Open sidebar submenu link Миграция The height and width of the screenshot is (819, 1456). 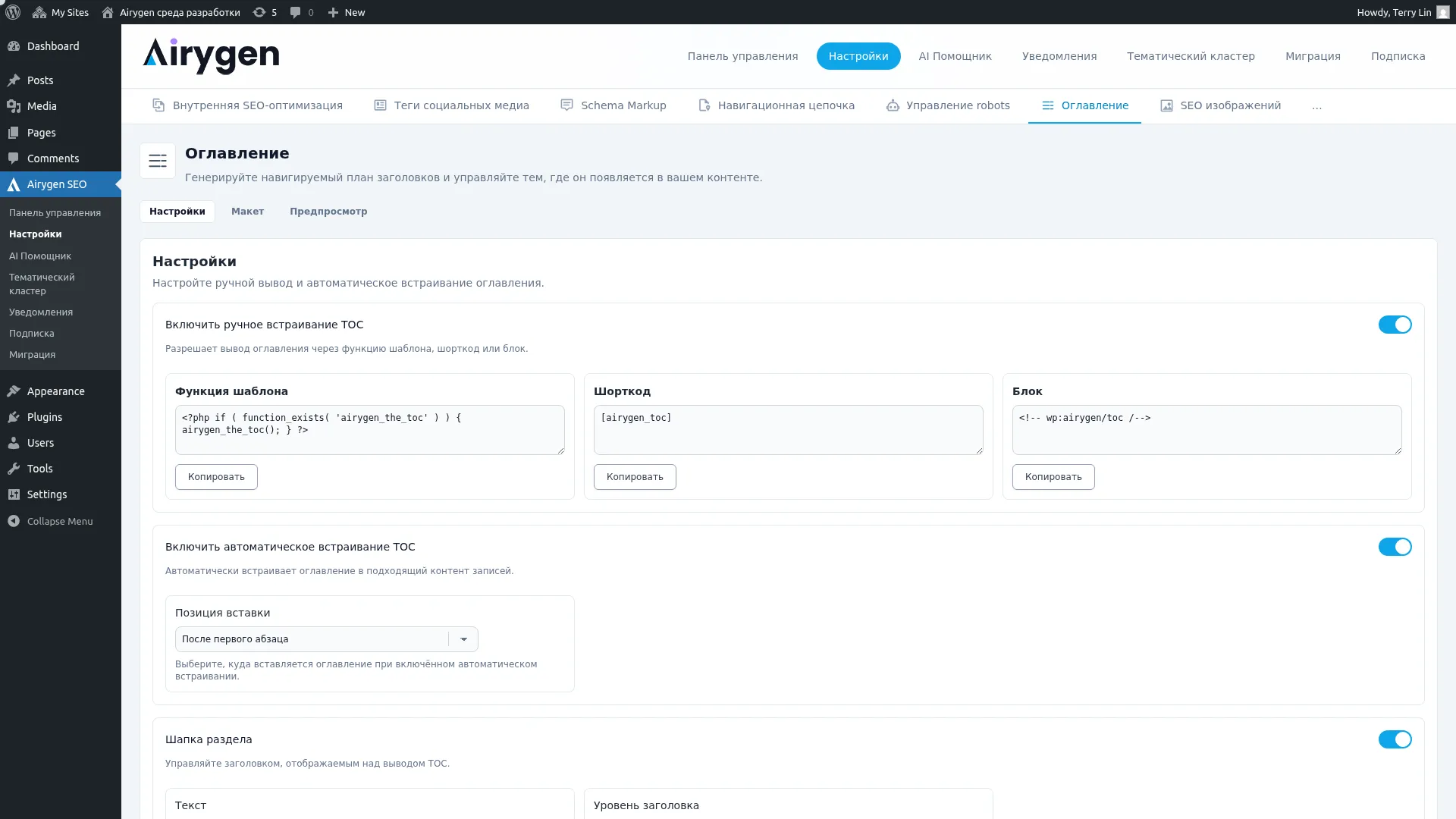(x=32, y=355)
